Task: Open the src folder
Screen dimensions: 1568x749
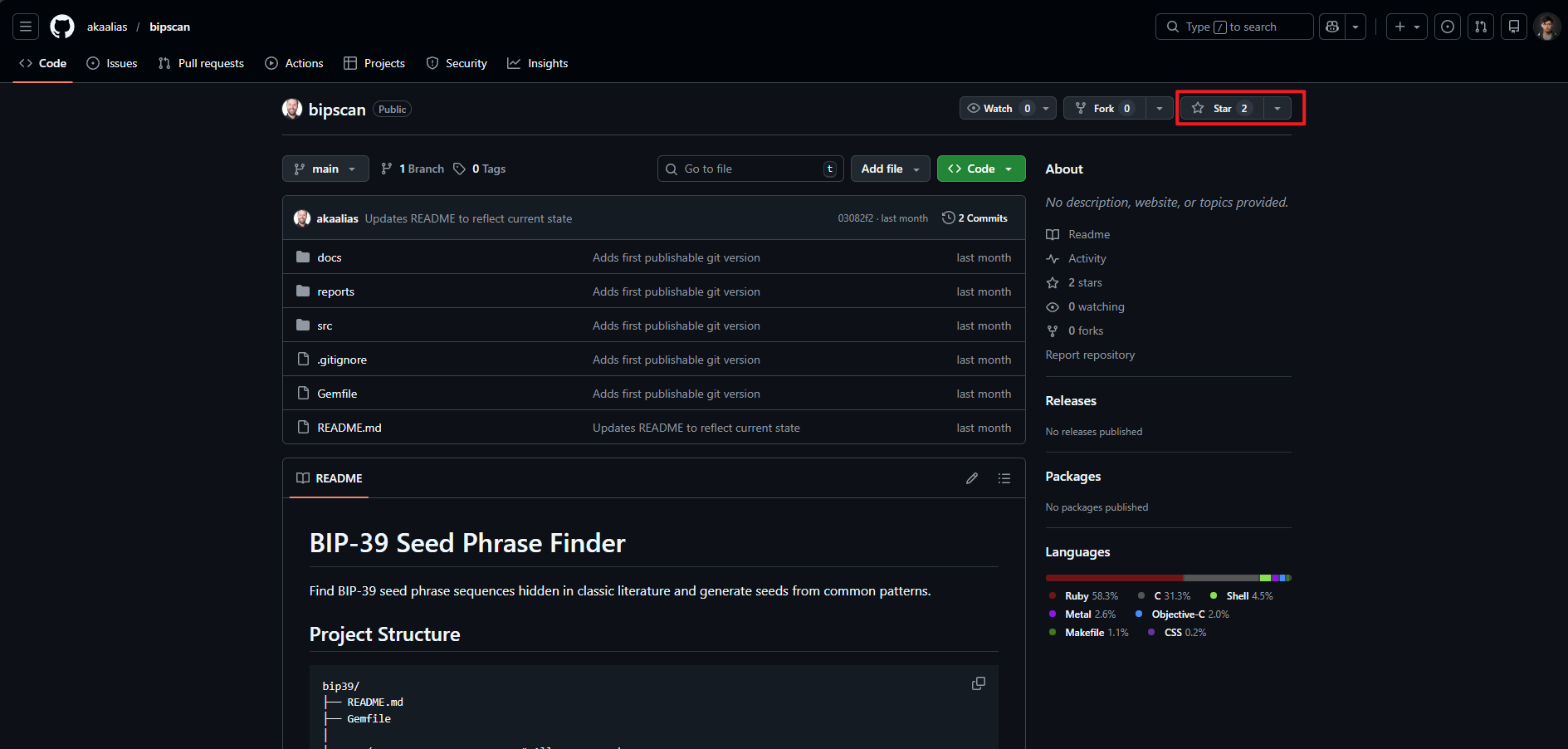Action: (x=325, y=326)
